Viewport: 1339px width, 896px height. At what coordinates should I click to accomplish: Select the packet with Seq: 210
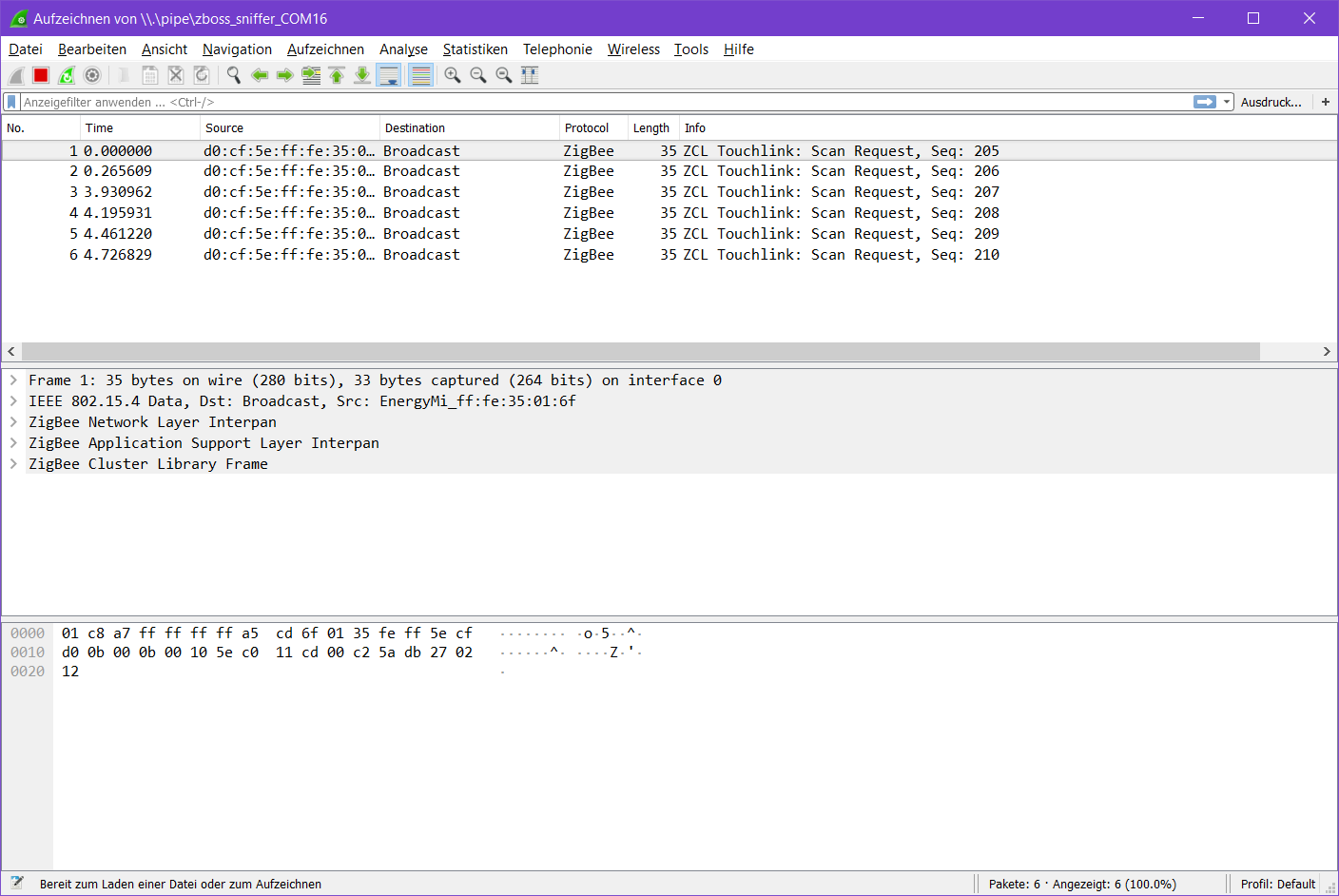click(x=669, y=255)
